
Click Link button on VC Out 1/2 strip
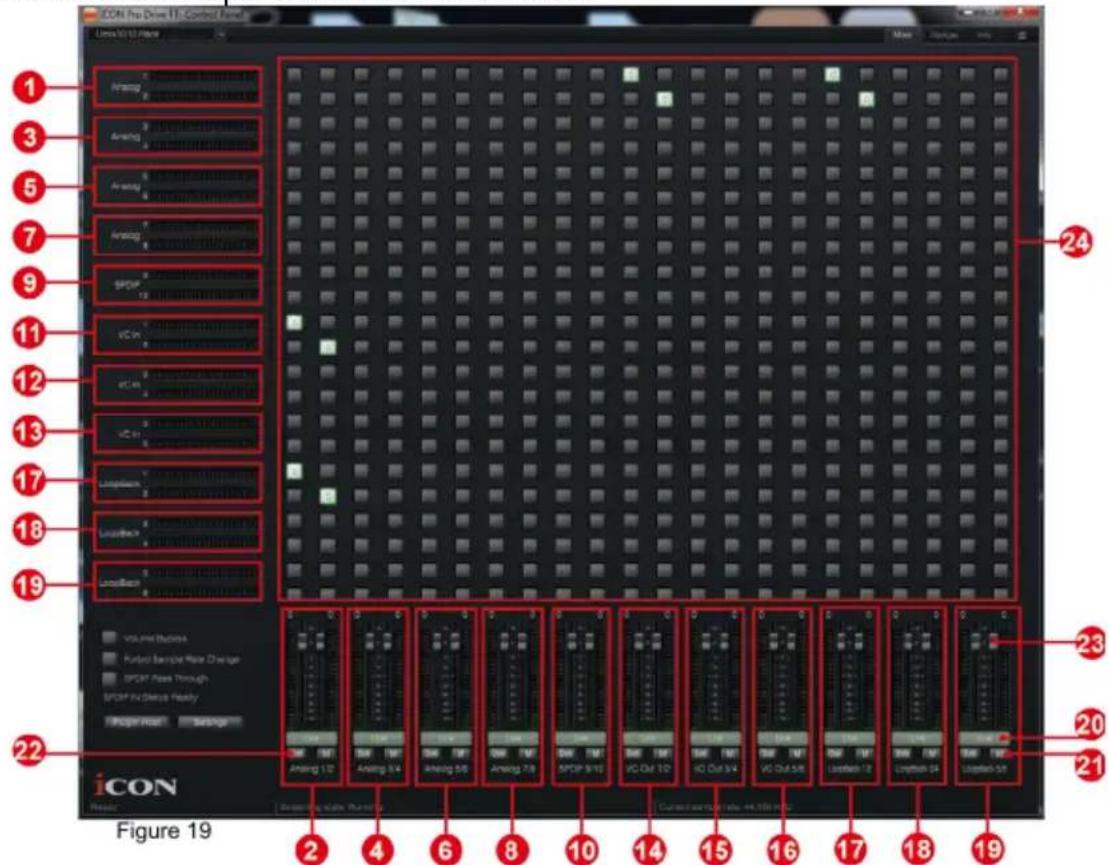click(x=648, y=738)
